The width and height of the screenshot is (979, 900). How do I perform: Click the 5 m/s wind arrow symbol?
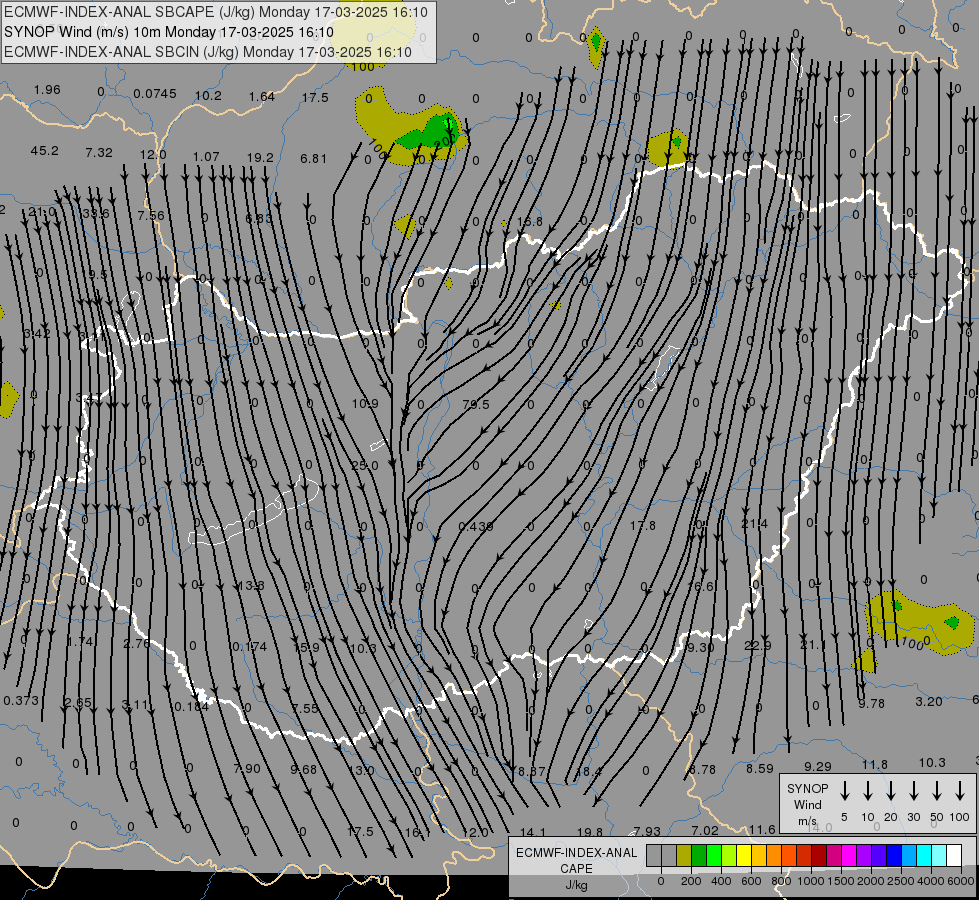[845, 791]
